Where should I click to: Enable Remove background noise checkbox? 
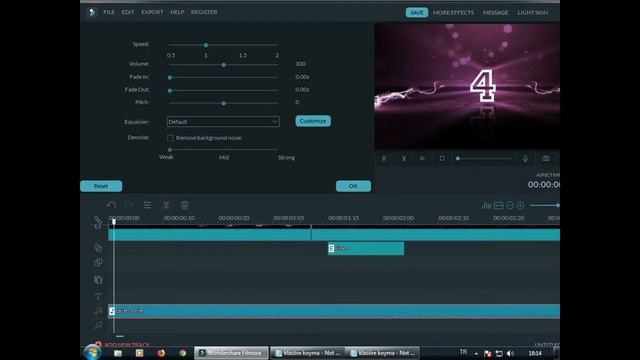click(170, 138)
